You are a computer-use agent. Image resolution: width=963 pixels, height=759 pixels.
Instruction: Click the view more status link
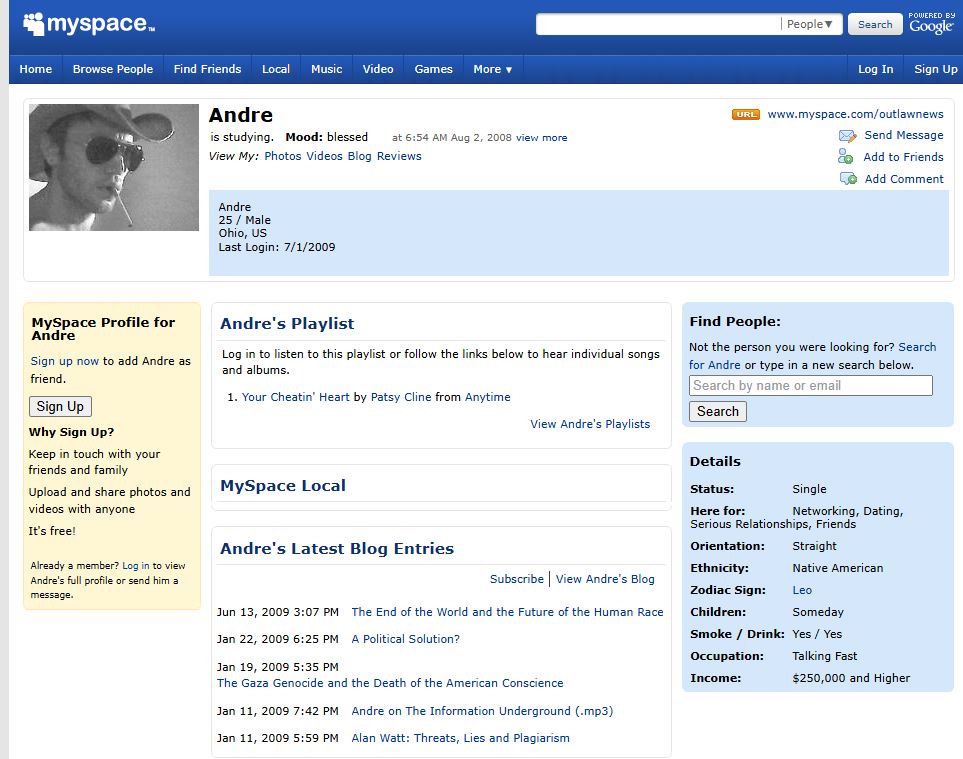(542, 138)
